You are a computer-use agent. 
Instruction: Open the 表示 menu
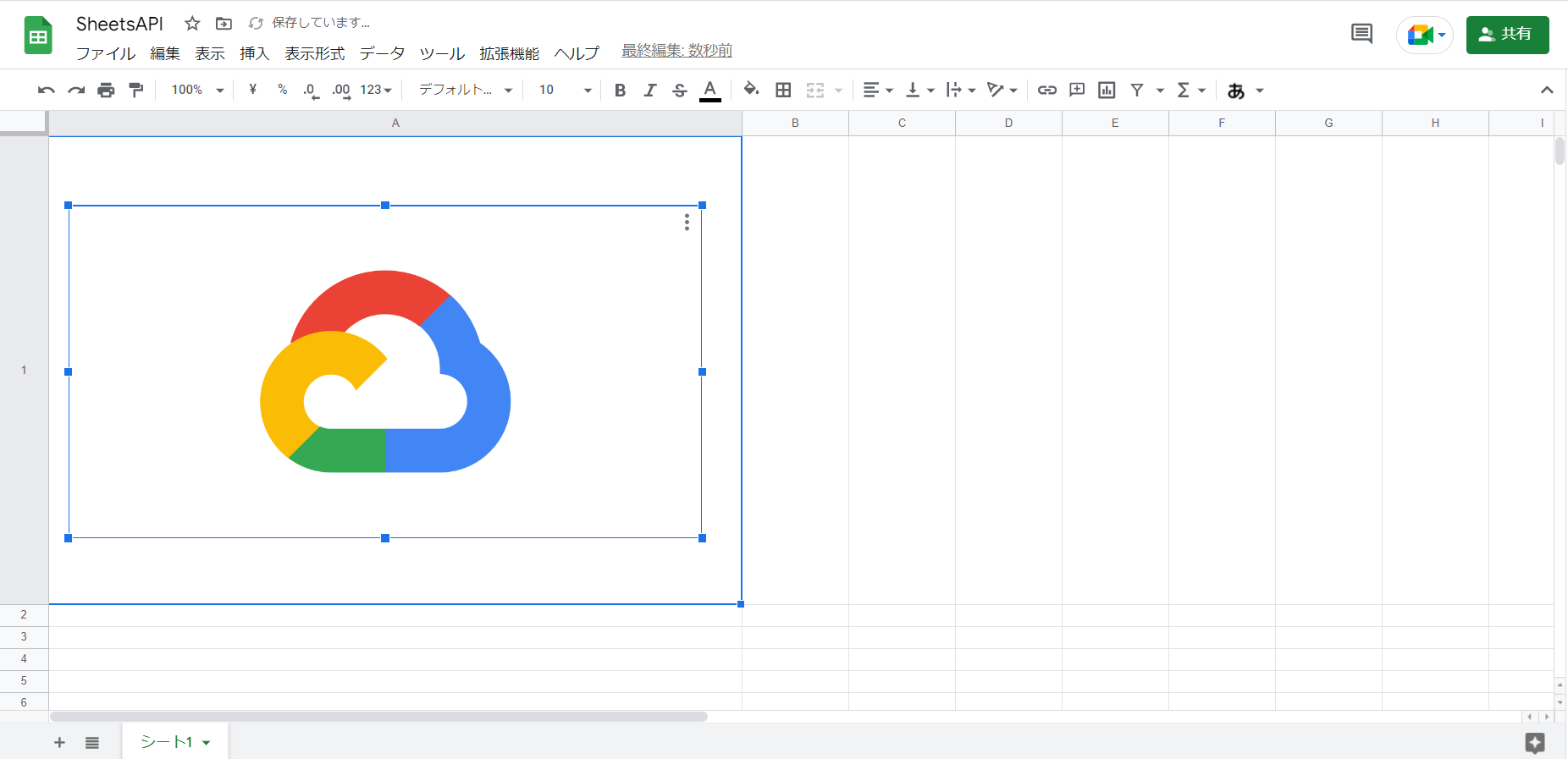[210, 53]
